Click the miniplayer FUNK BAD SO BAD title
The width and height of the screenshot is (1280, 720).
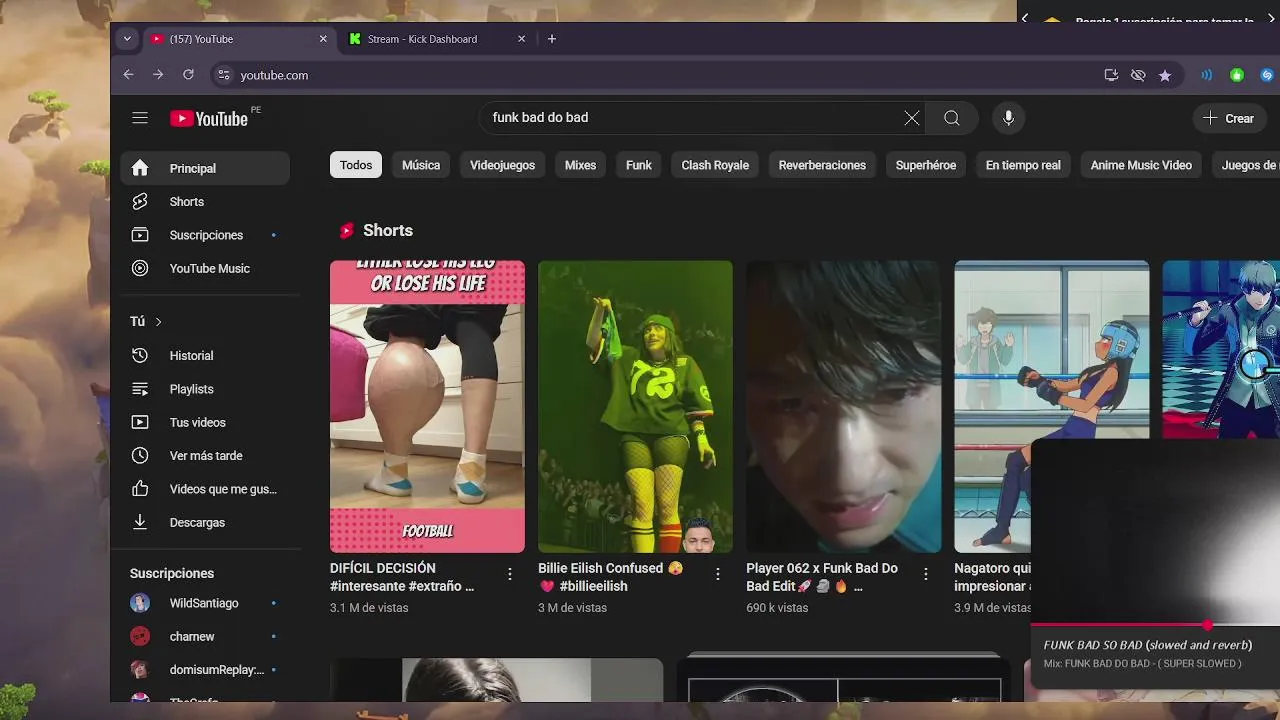(x=1148, y=645)
